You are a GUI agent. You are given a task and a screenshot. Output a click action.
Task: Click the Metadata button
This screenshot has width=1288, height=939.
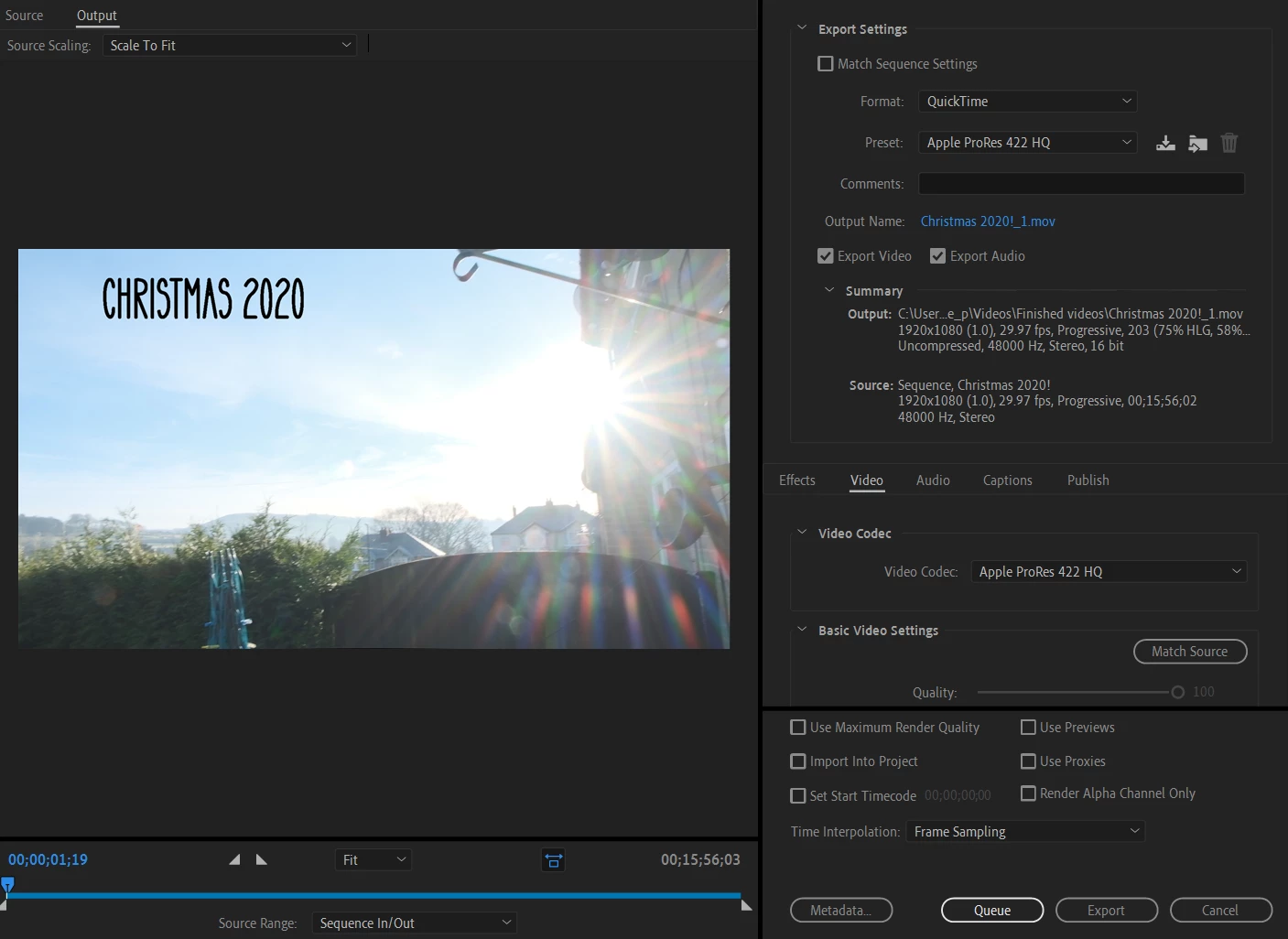841,911
